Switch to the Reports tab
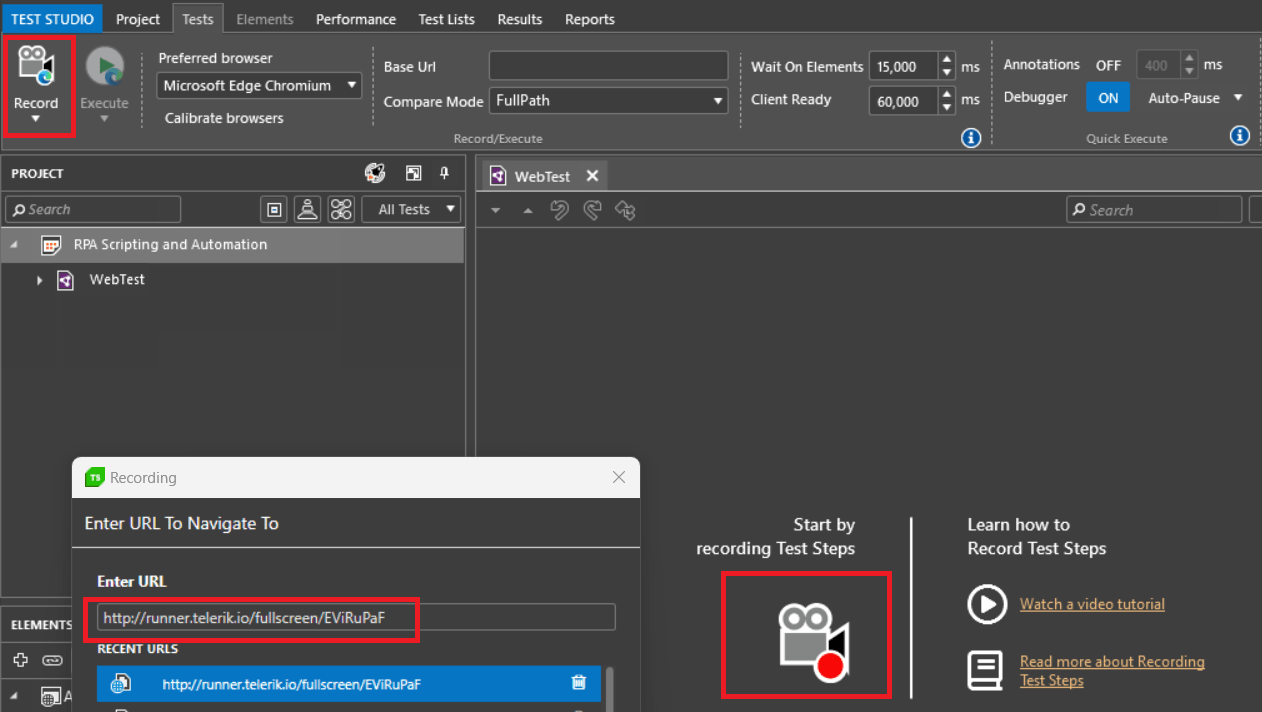The width and height of the screenshot is (1262, 712). (590, 19)
